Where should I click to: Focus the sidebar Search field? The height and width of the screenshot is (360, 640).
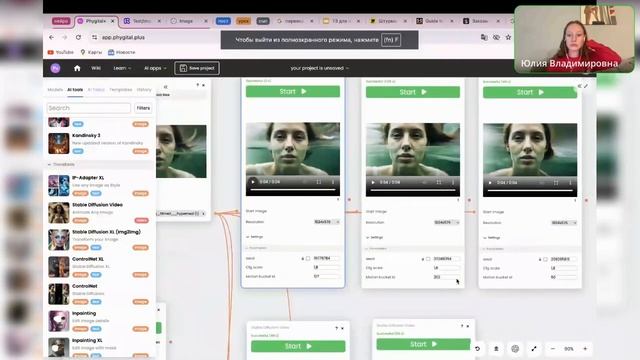(89, 108)
